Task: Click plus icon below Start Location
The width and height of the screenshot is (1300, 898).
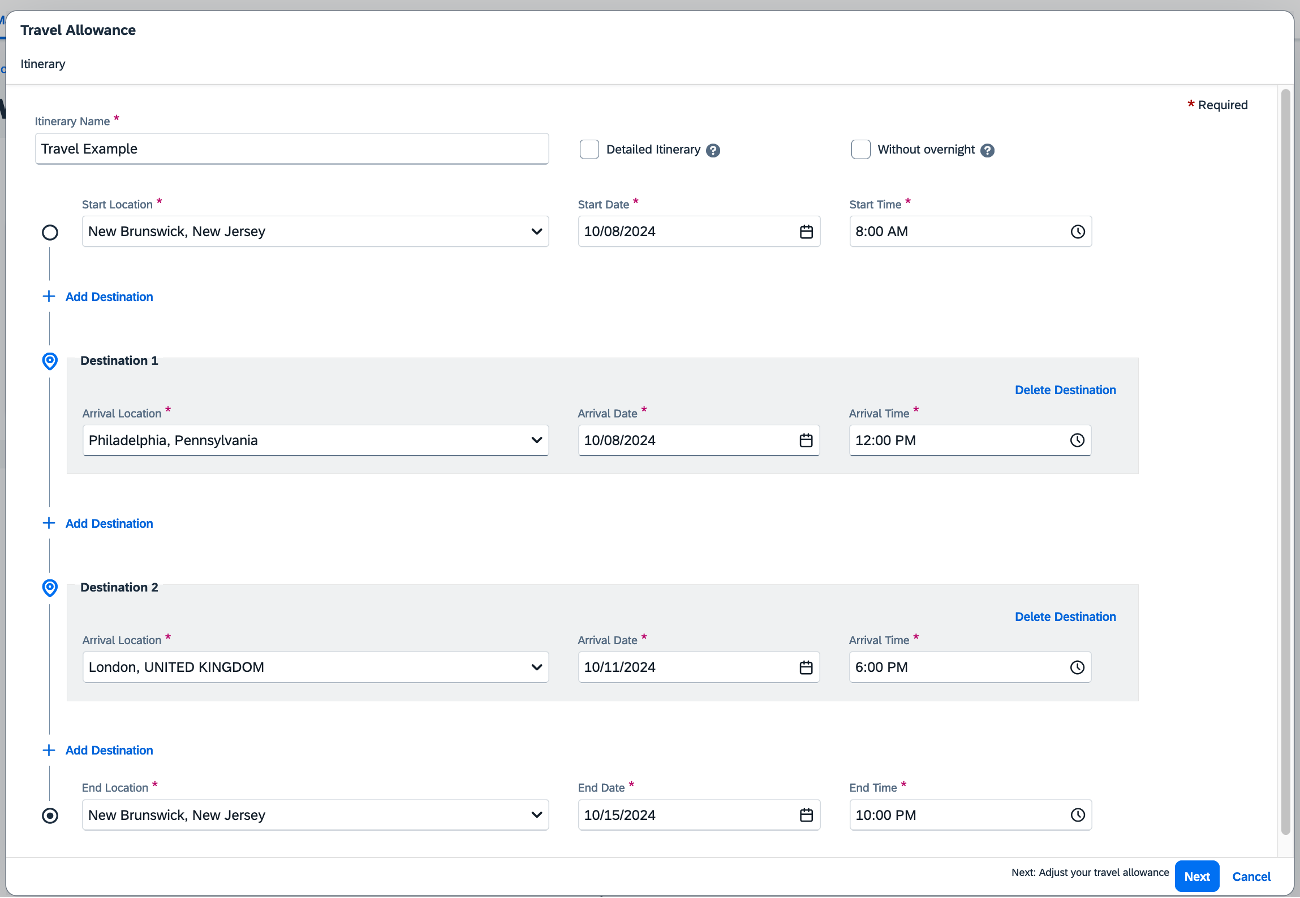Action: click(49, 297)
